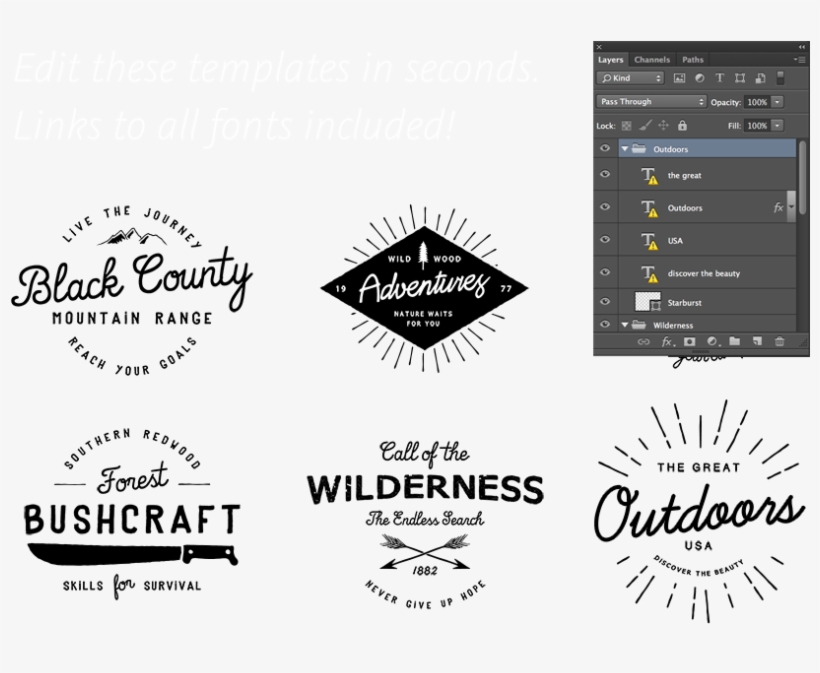Click Wilderness group folder icon

639,325
